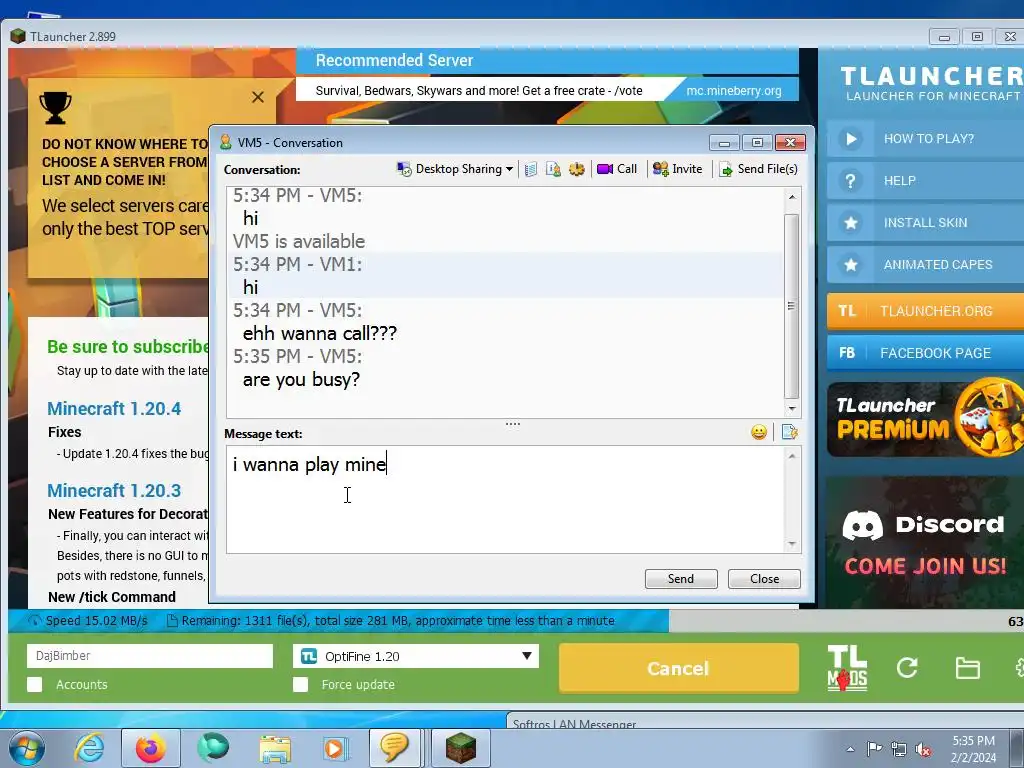Switch to TLauncher Minecraft block taskbar icon
The width and height of the screenshot is (1024, 768).
460,748
